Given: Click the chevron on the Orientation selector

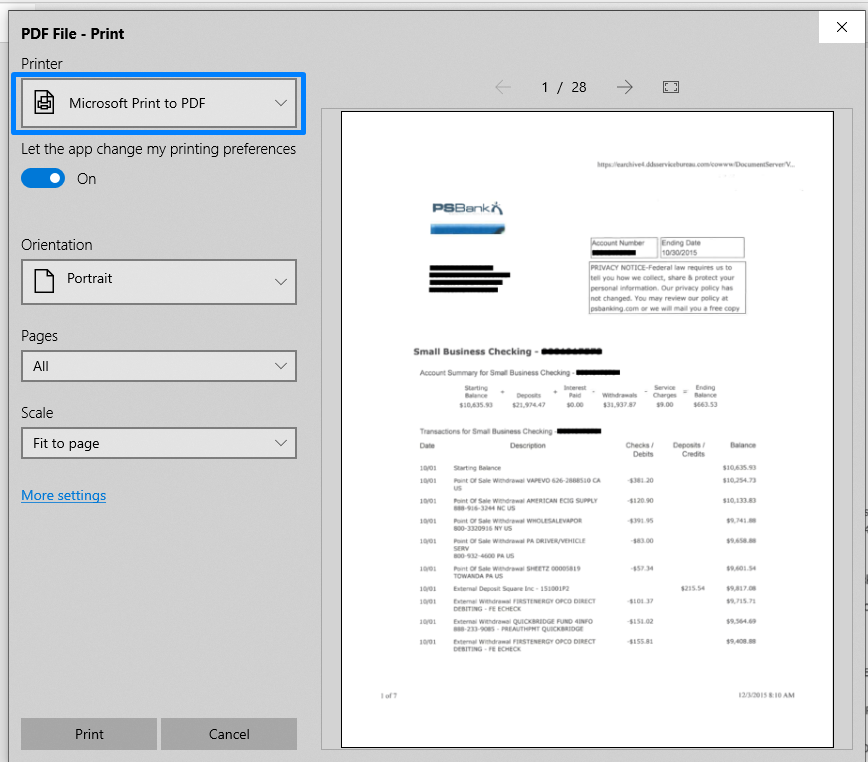Looking at the screenshot, I should coord(281,282).
